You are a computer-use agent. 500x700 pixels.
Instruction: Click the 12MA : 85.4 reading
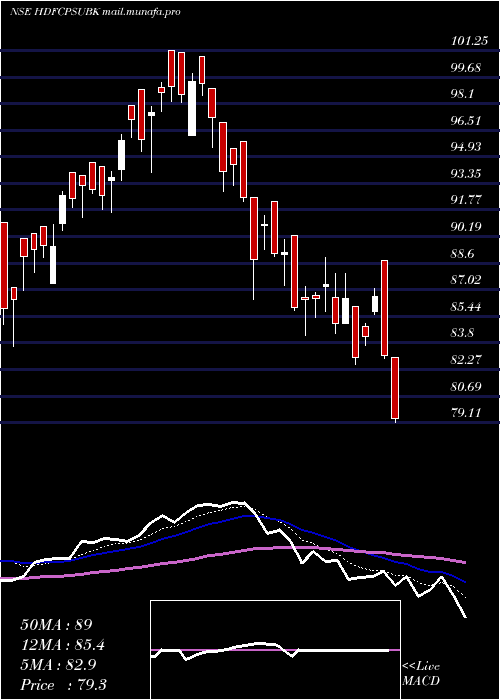(63, 645)
